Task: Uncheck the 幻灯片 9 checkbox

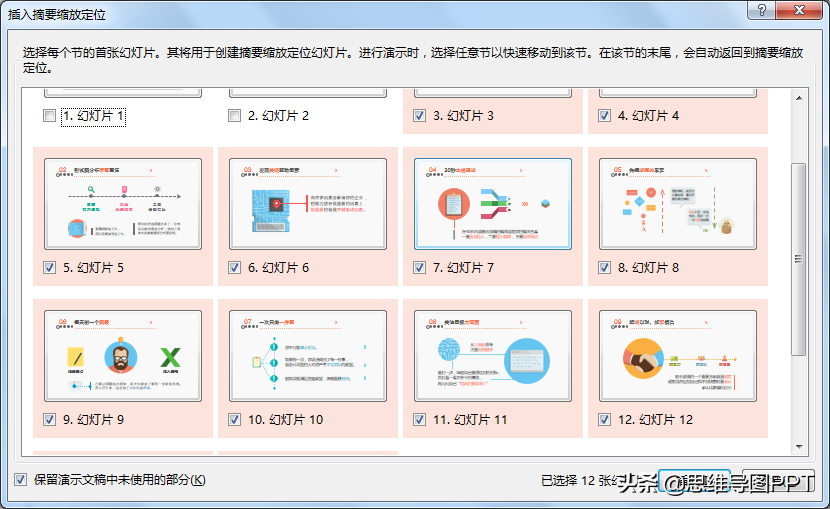Action: (49, 420)
